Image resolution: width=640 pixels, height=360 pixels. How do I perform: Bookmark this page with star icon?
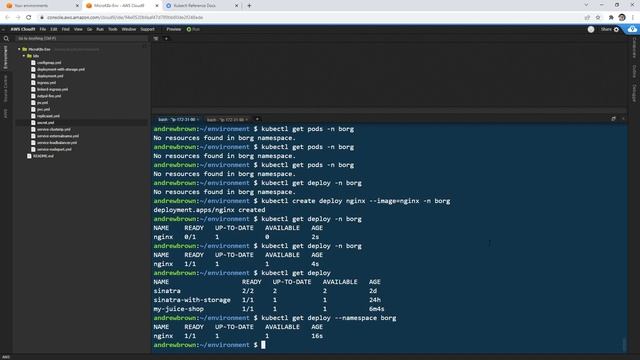tap(598, 18)
